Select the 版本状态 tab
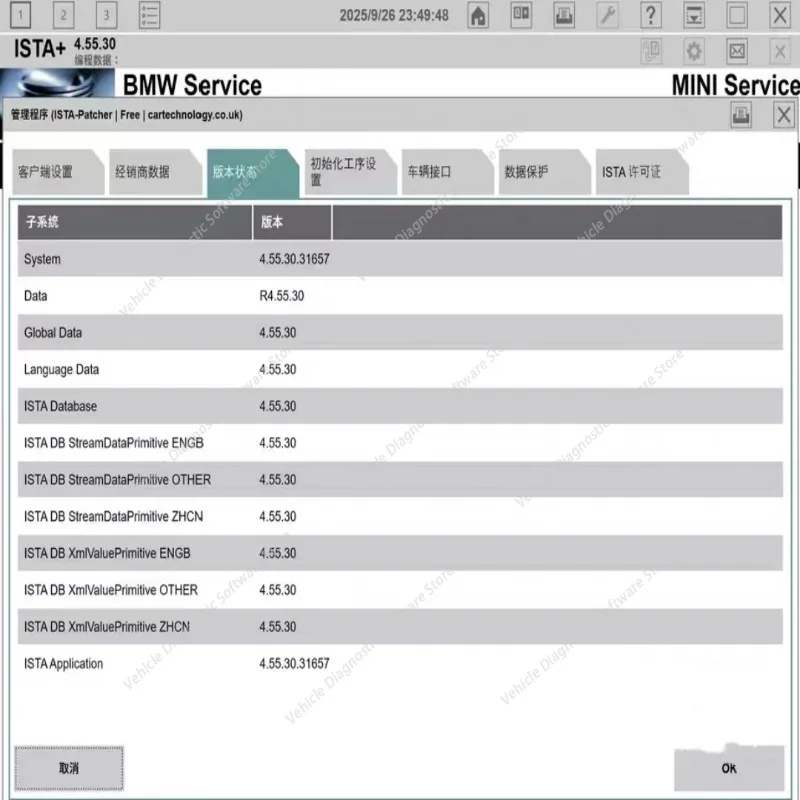The image size is (800, 800). (253, 172)
